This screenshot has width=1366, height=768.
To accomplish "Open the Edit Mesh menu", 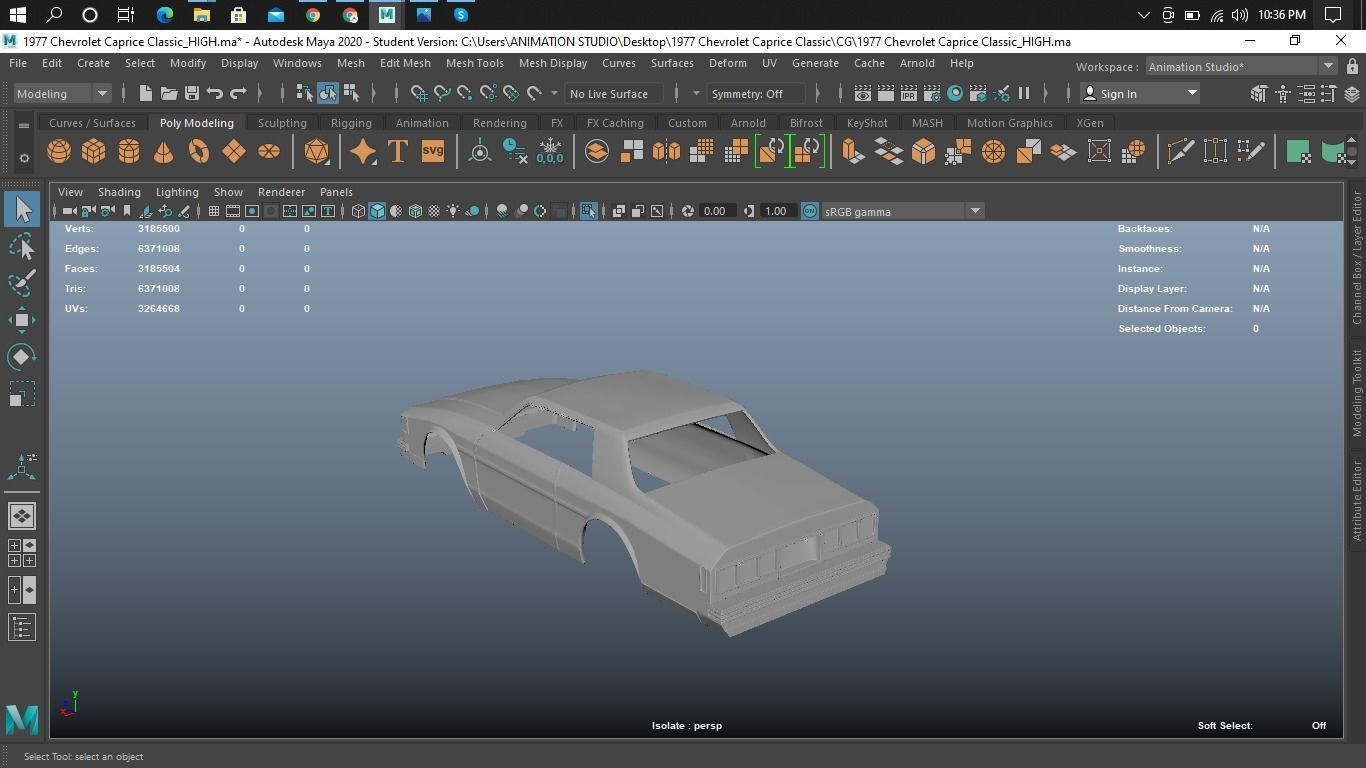I will [405, 63].
